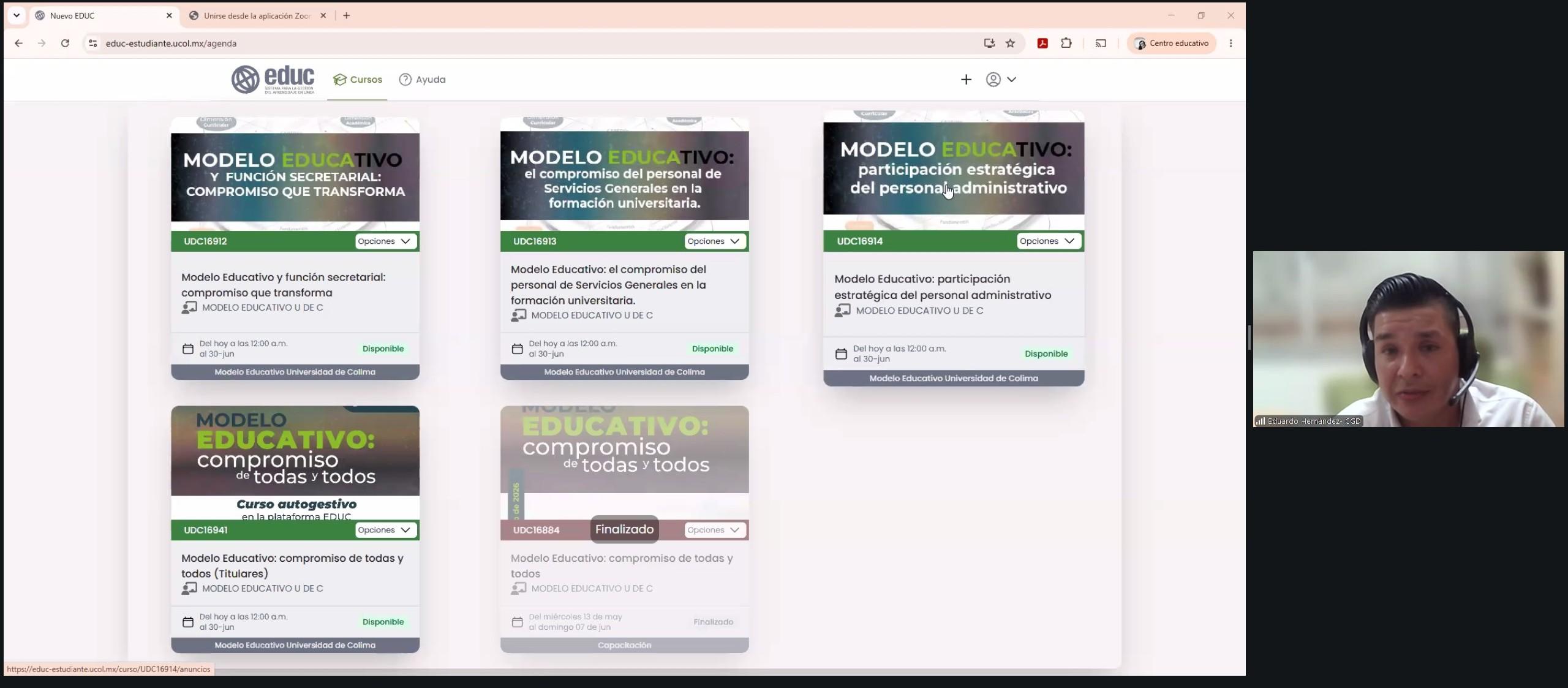Screen dimensions: 1568x688
Task: Click the install app icon in address bar
Action: click(x=989, y=43)
